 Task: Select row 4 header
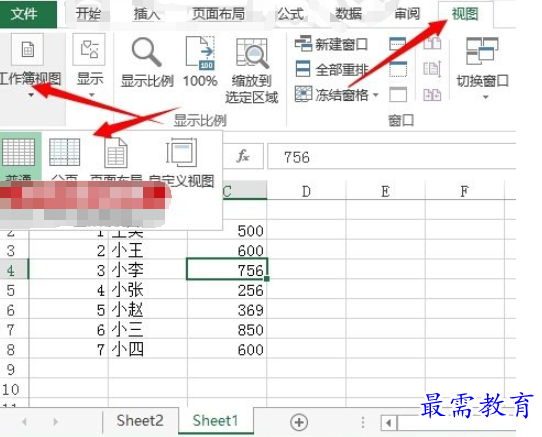pos(14,270)
